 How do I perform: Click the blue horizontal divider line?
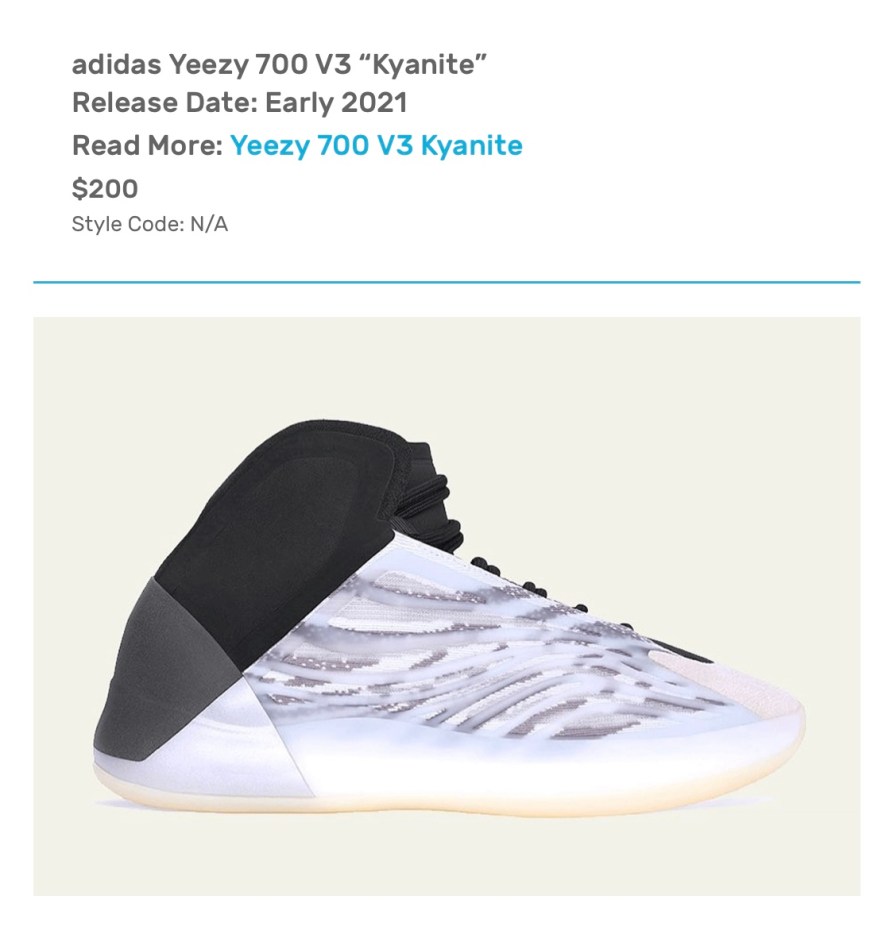(x=447, y=282)
